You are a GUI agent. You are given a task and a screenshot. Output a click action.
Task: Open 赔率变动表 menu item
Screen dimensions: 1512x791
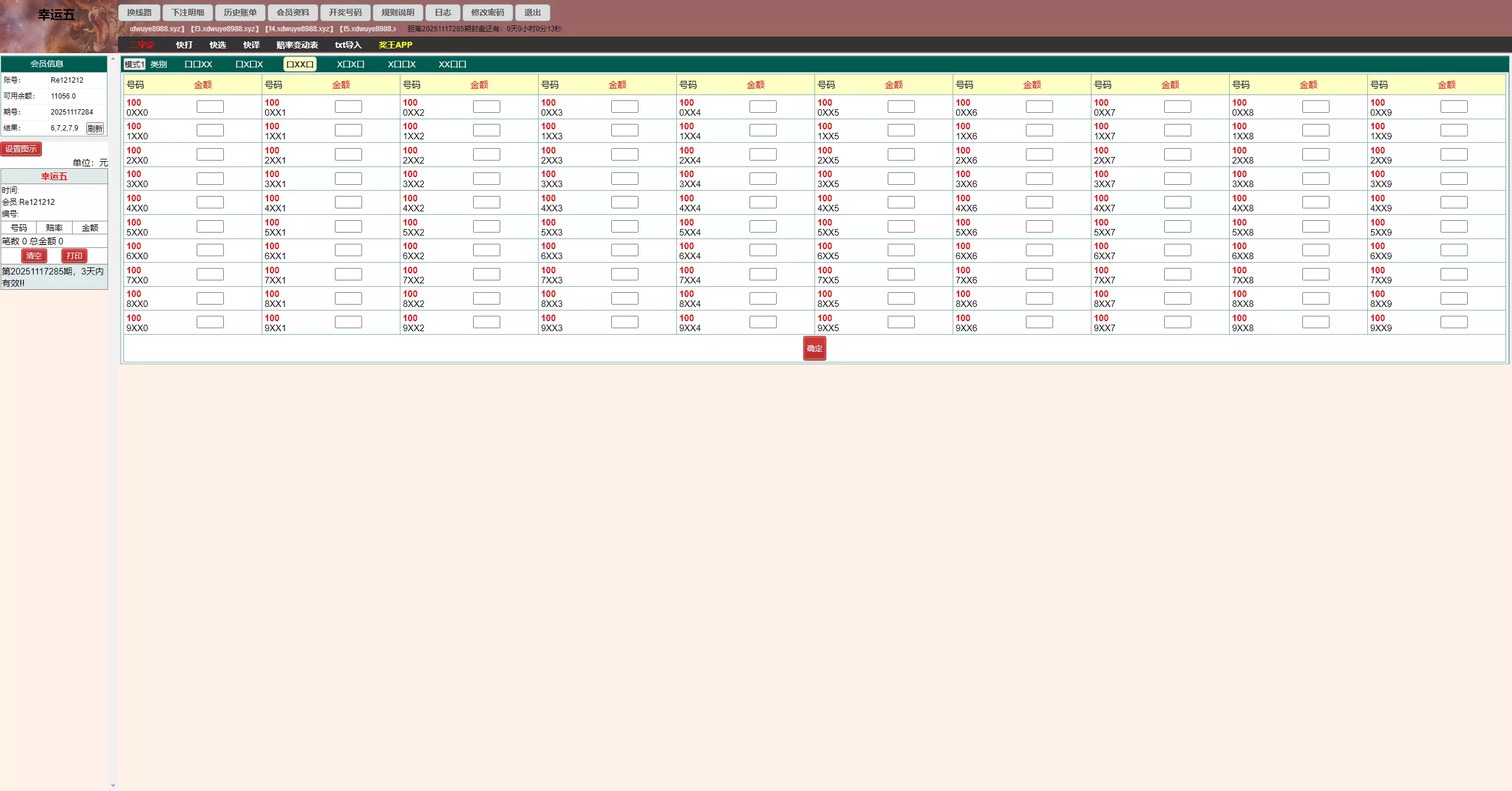pyautogui.click(x=296, y=45)
